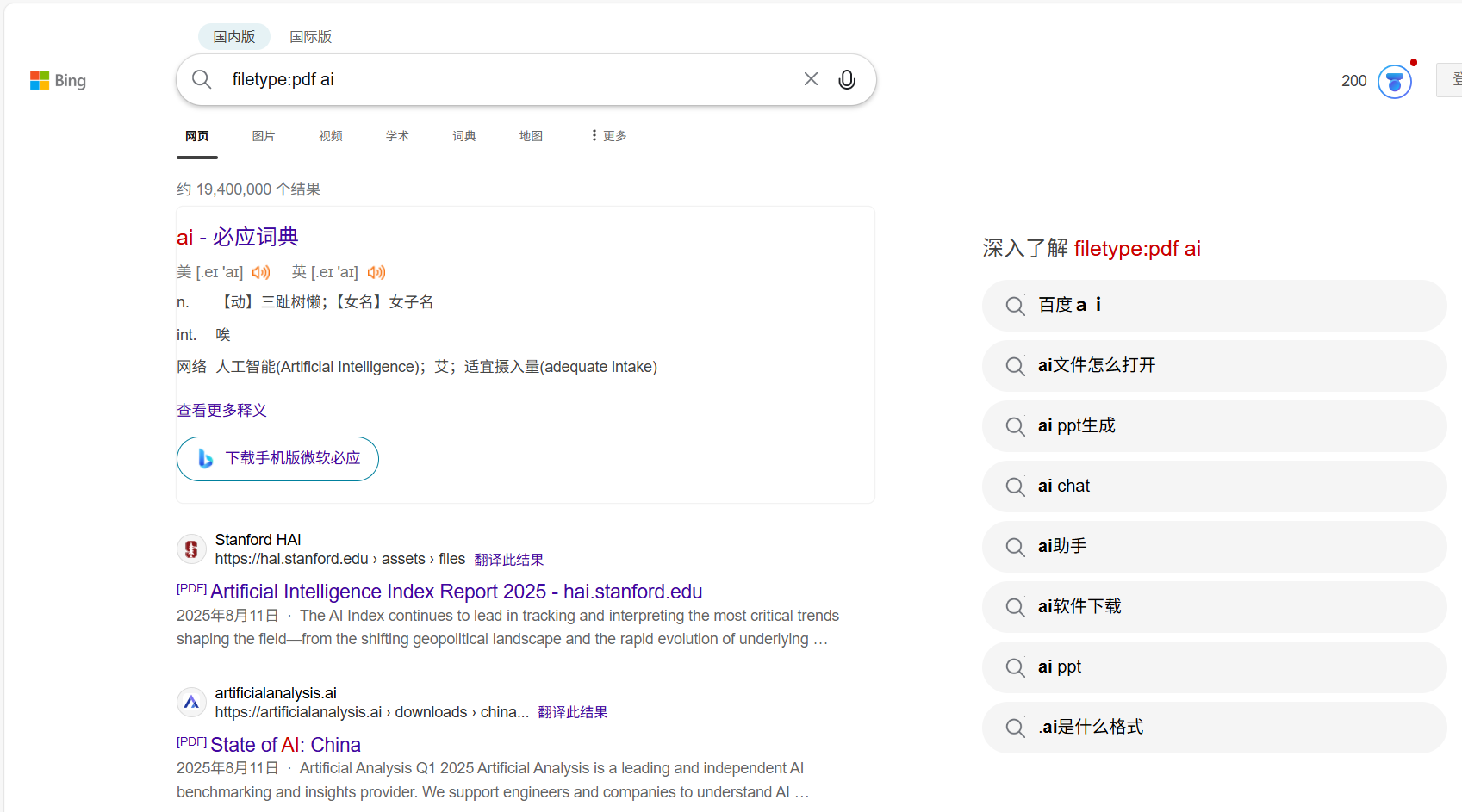Image resolution: width=1462 pixels, height=812 pixels.
Task: Switch to 国内版 tab
Action: [234, 37]
